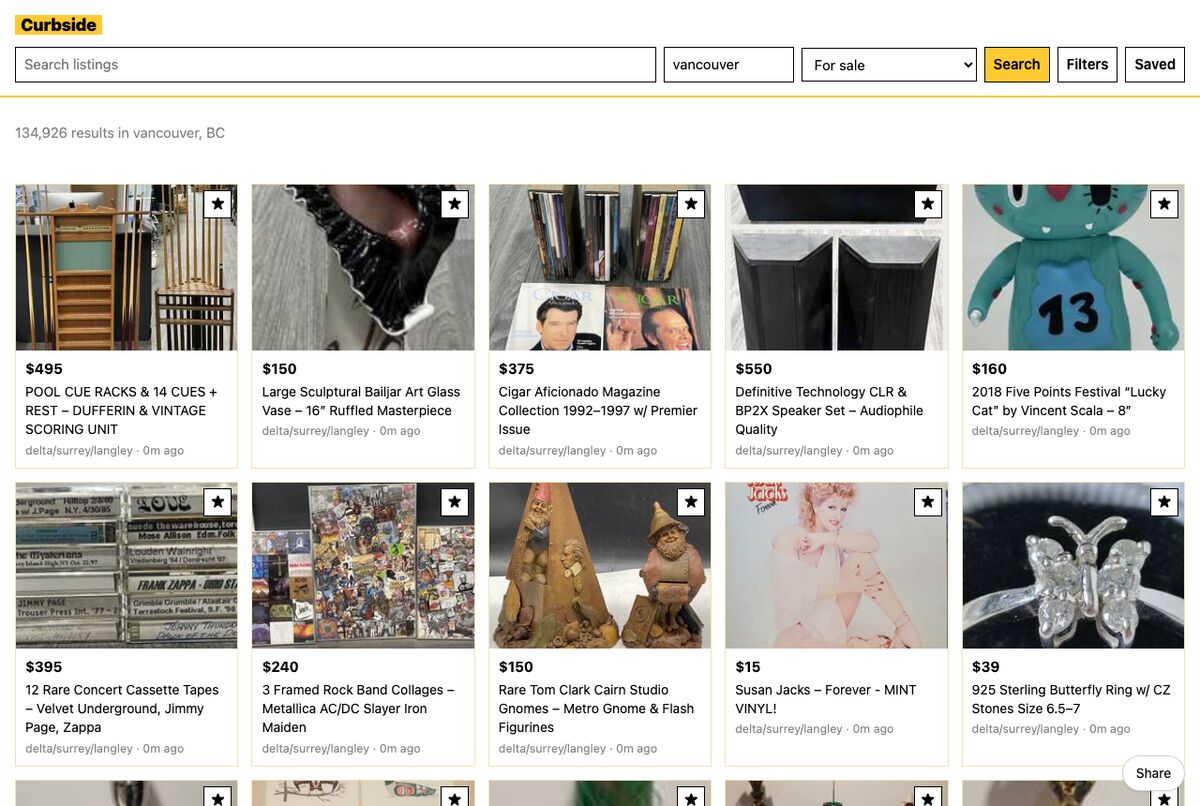
Task: Open the butterfly ring photo
Action: click(x=1073, y=565)
